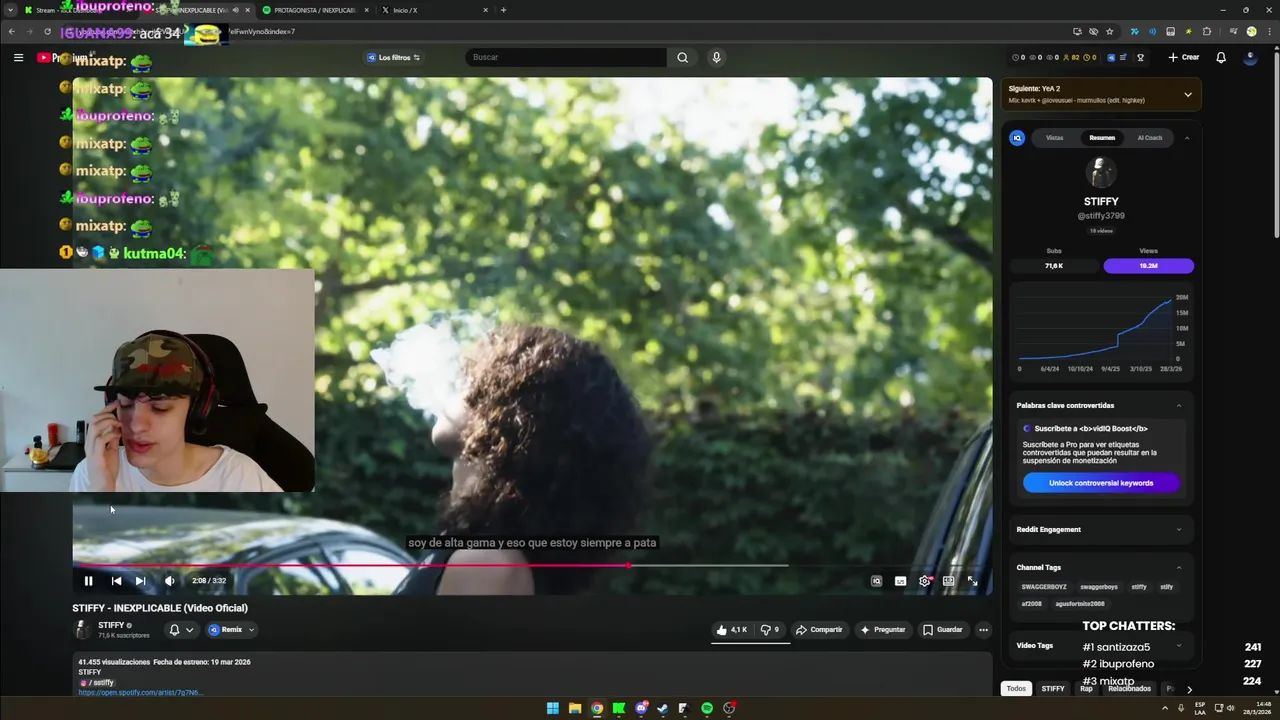Open STIFFY channel avatar below video

pos(83,630)
